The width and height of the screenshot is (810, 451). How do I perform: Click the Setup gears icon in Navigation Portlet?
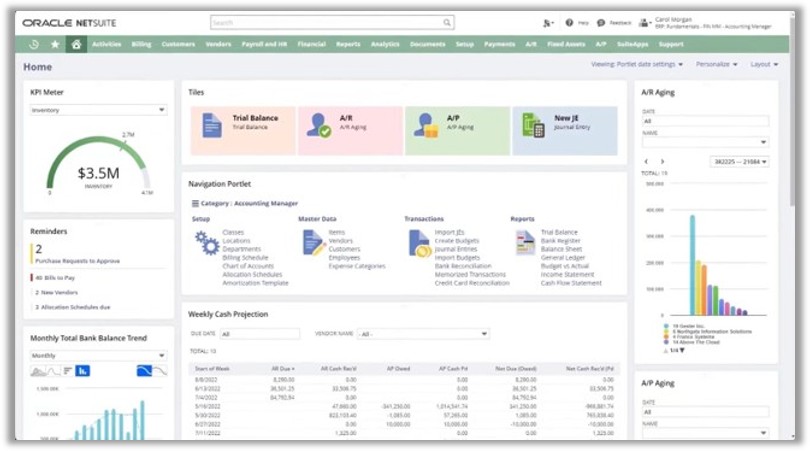coord(207,243)
